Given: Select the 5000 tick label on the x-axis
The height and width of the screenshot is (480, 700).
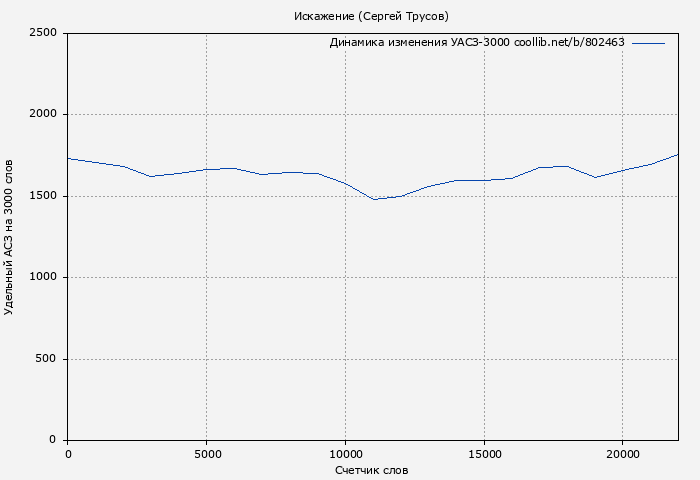Looking at the screenshot, I should pos(206,453).
